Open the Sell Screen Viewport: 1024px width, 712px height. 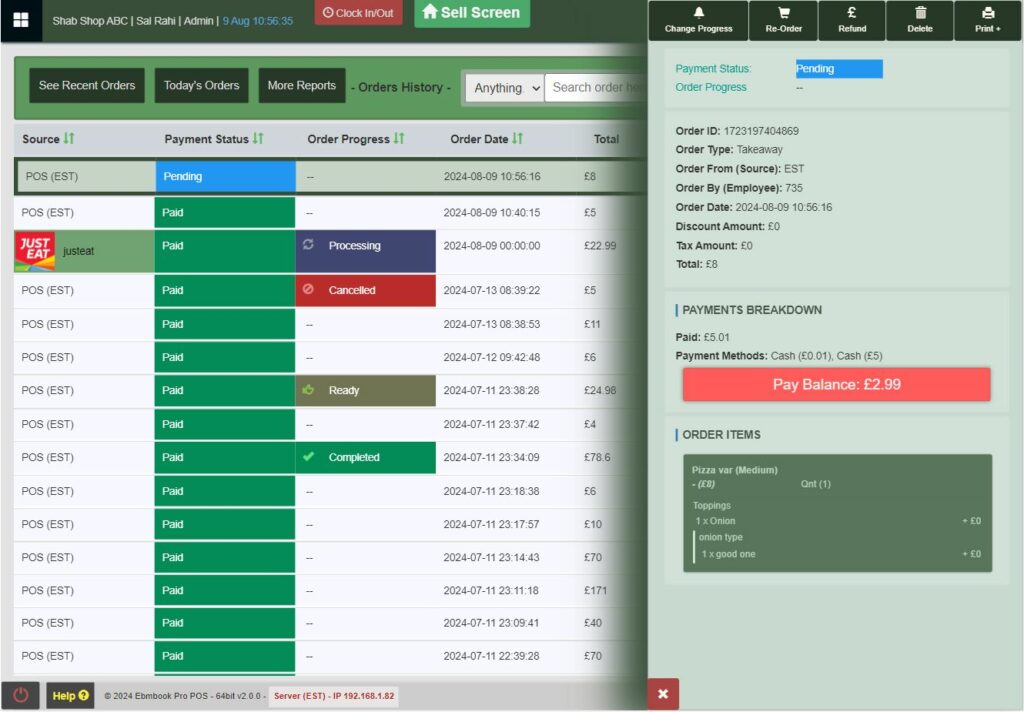[x=471, y=13]
